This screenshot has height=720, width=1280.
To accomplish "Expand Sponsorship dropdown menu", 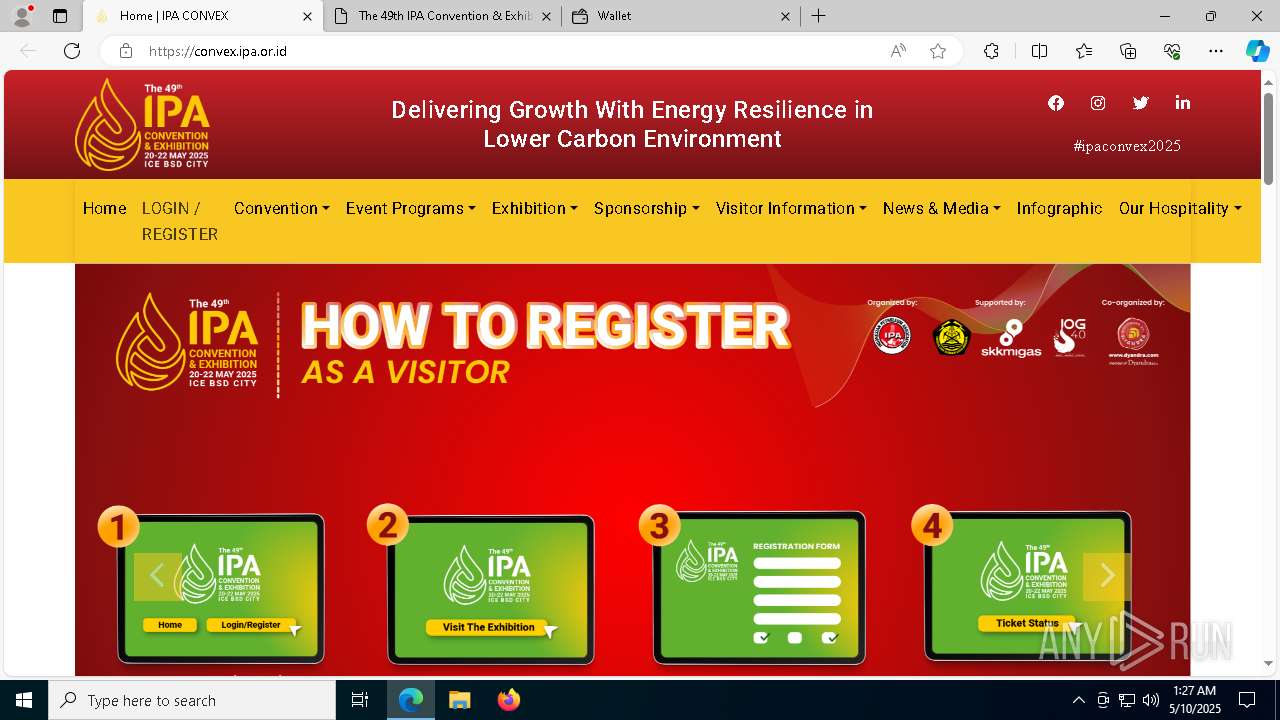I will point(647,208).
